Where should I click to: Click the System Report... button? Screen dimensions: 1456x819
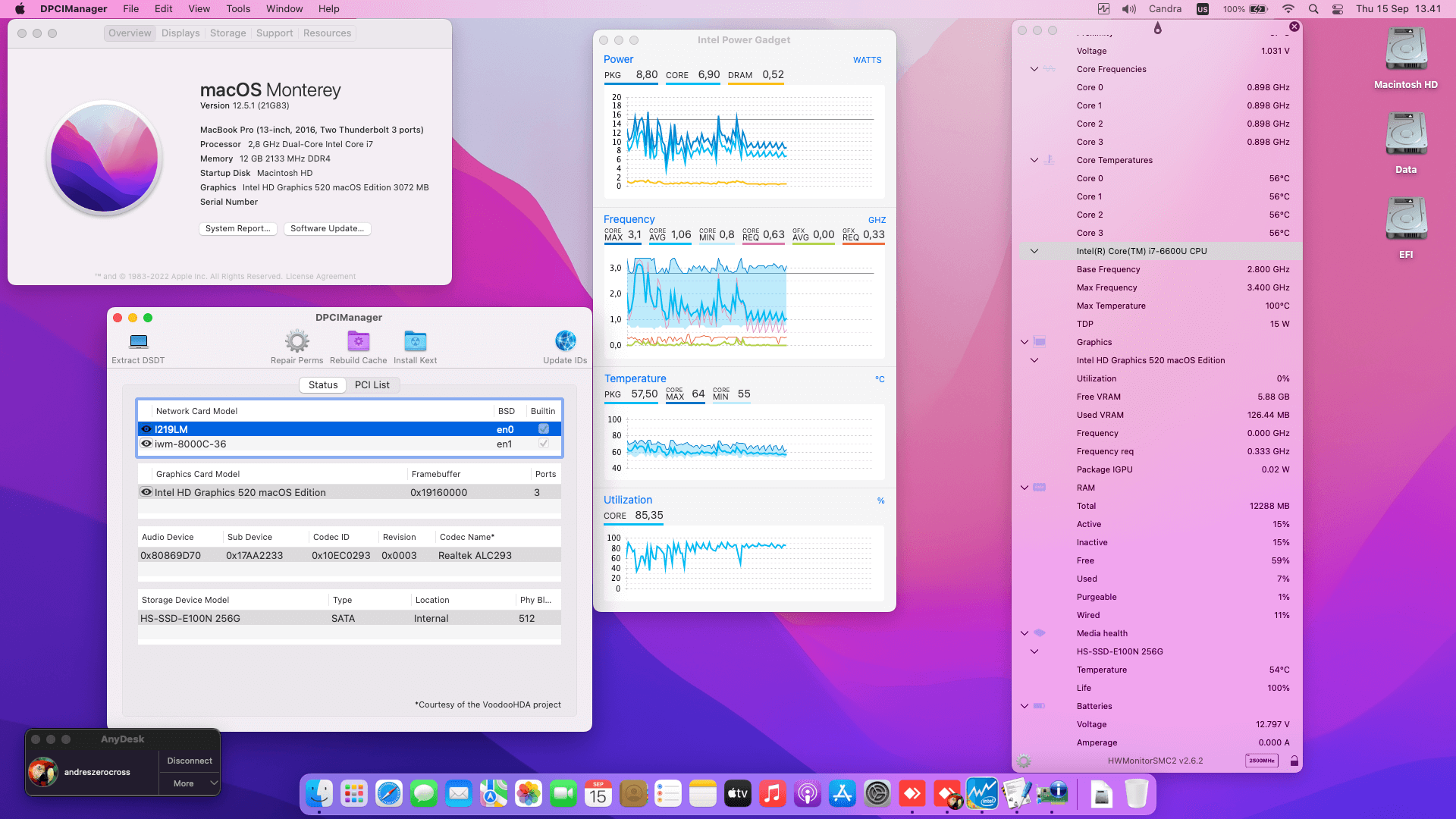point(237,228)
